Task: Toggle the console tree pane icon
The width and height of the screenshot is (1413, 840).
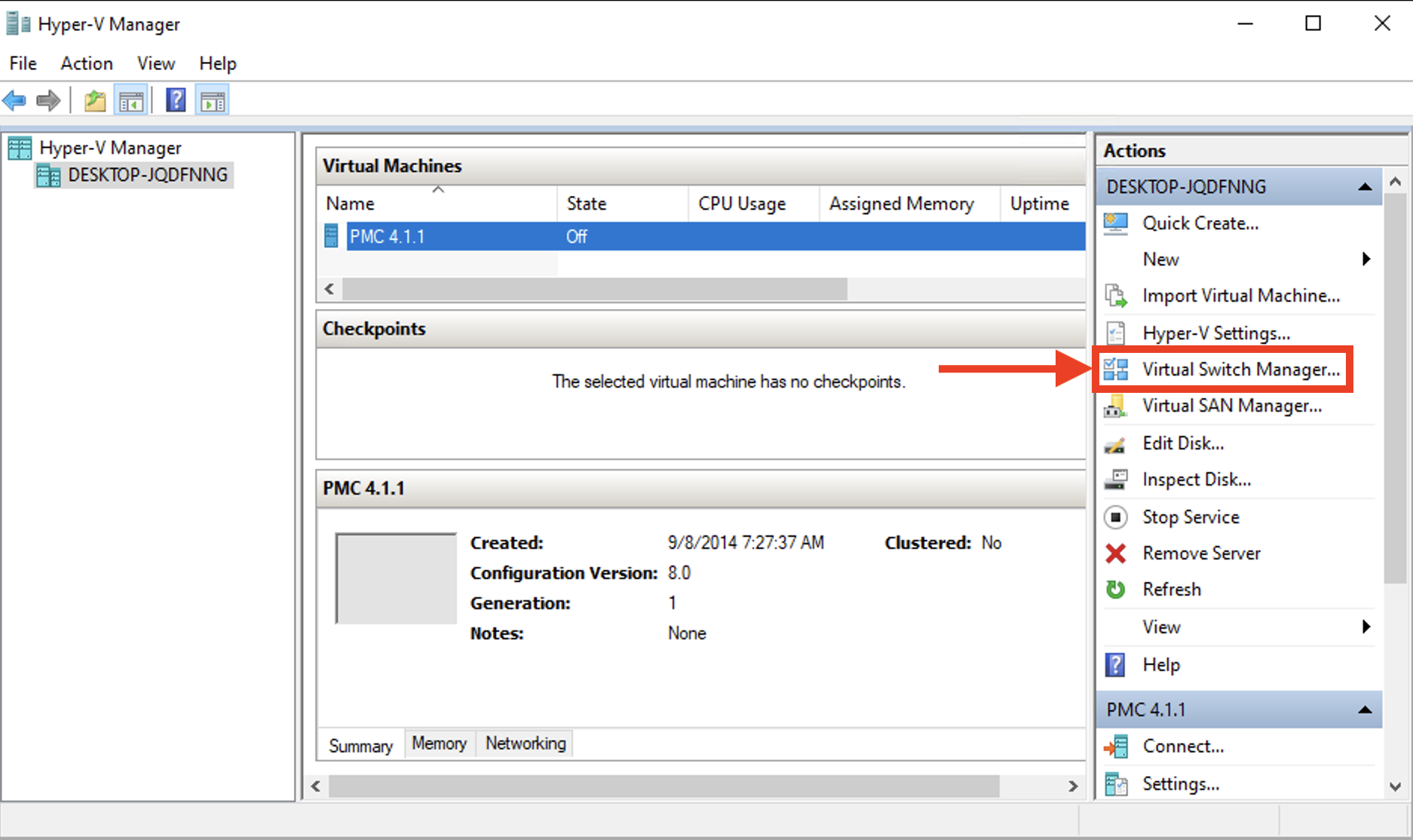Action: point(131,100)
